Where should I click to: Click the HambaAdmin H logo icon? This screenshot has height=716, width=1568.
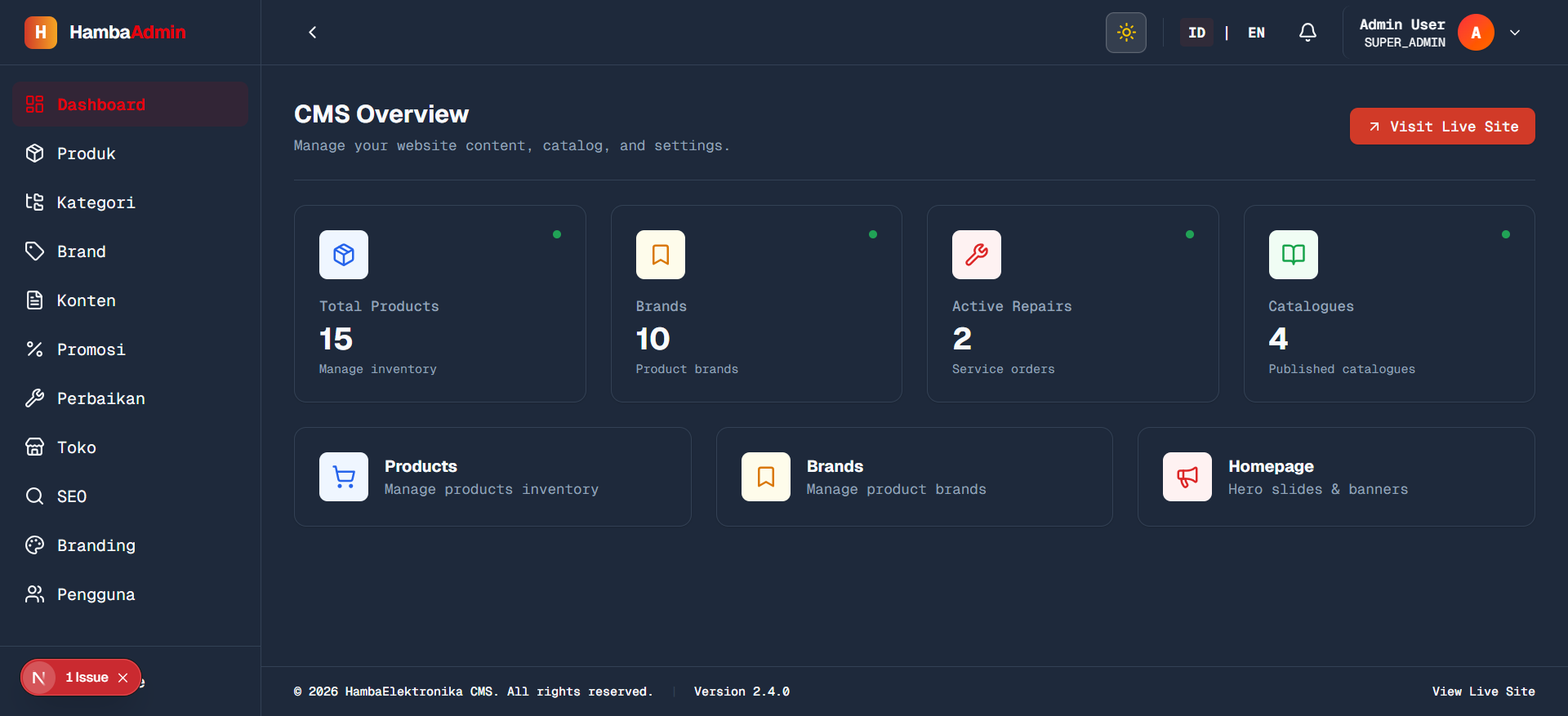click(x=41, y=33)
